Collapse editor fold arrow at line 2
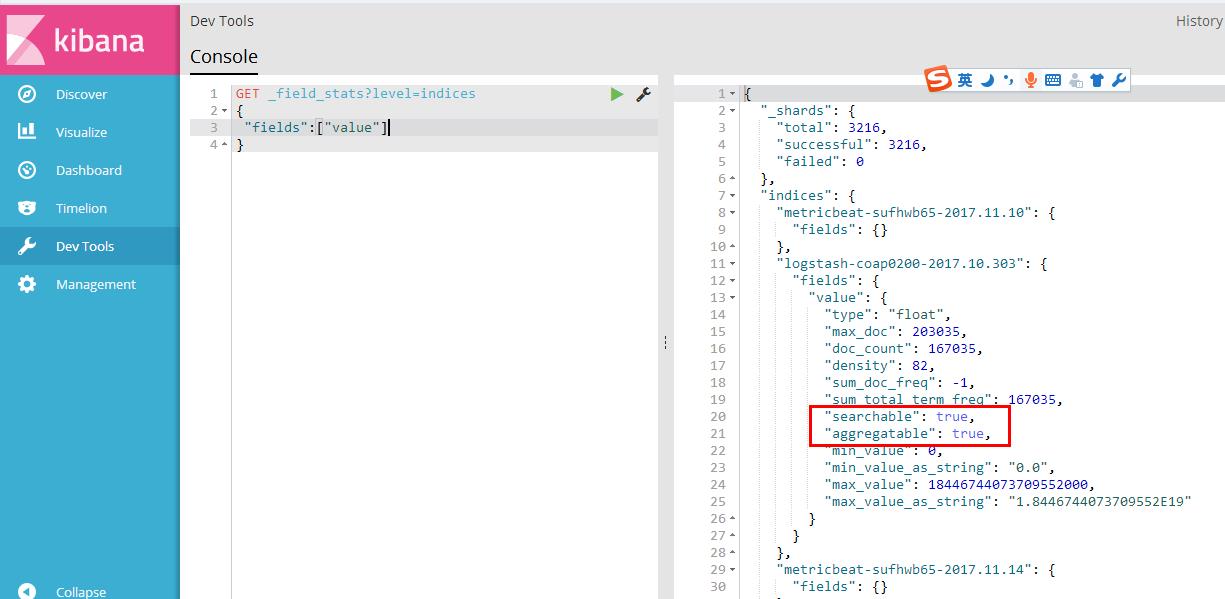Image resolution: width=1225 pixels, height=599 pixels. tap(224, 111)
